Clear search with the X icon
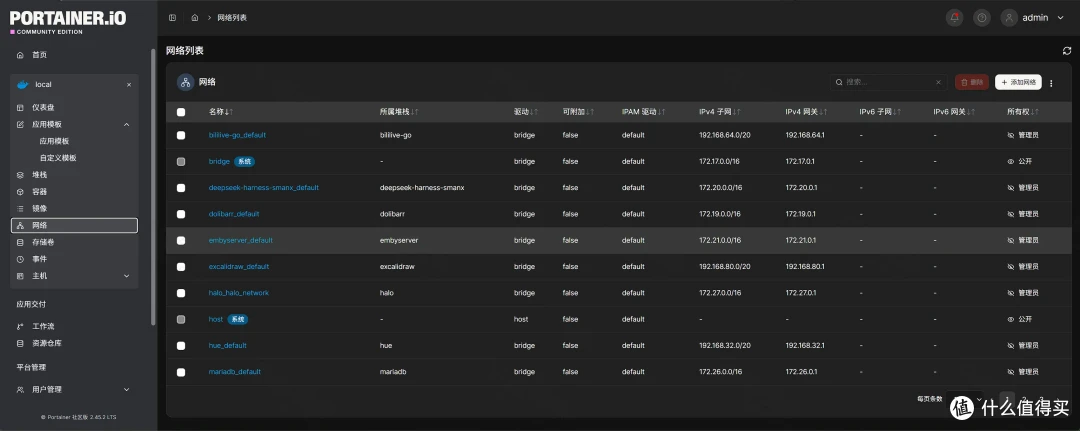The image size is (1080, 431). (937, 82)
